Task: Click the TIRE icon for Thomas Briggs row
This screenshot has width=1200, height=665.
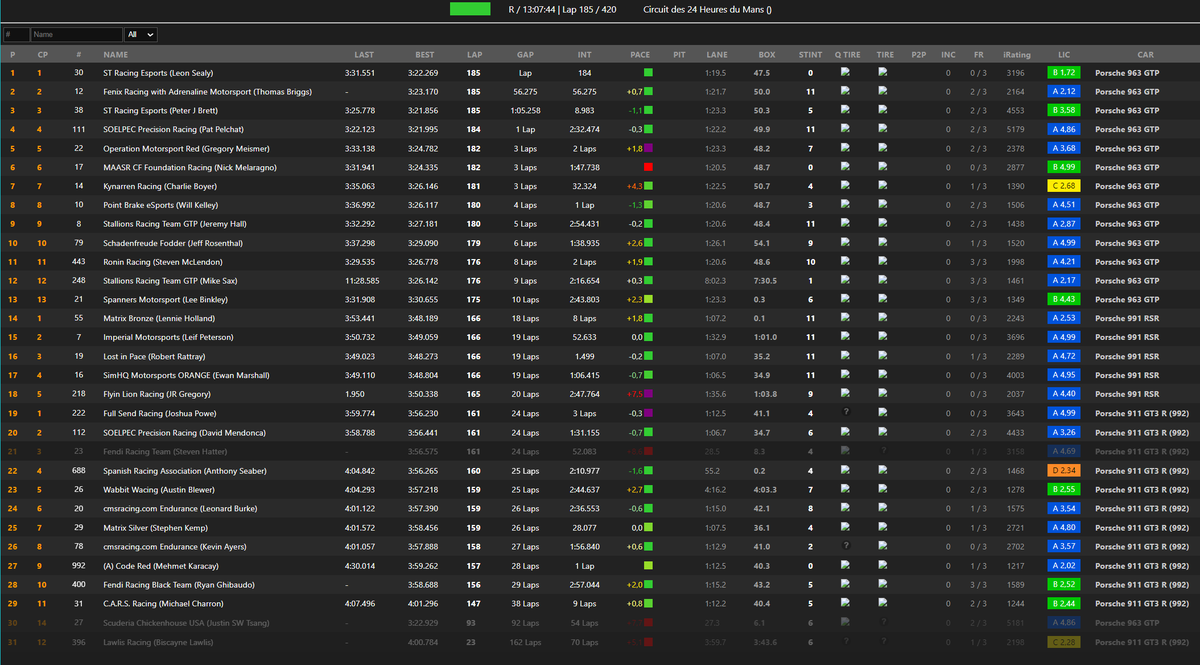Action: tap(883, 91)
